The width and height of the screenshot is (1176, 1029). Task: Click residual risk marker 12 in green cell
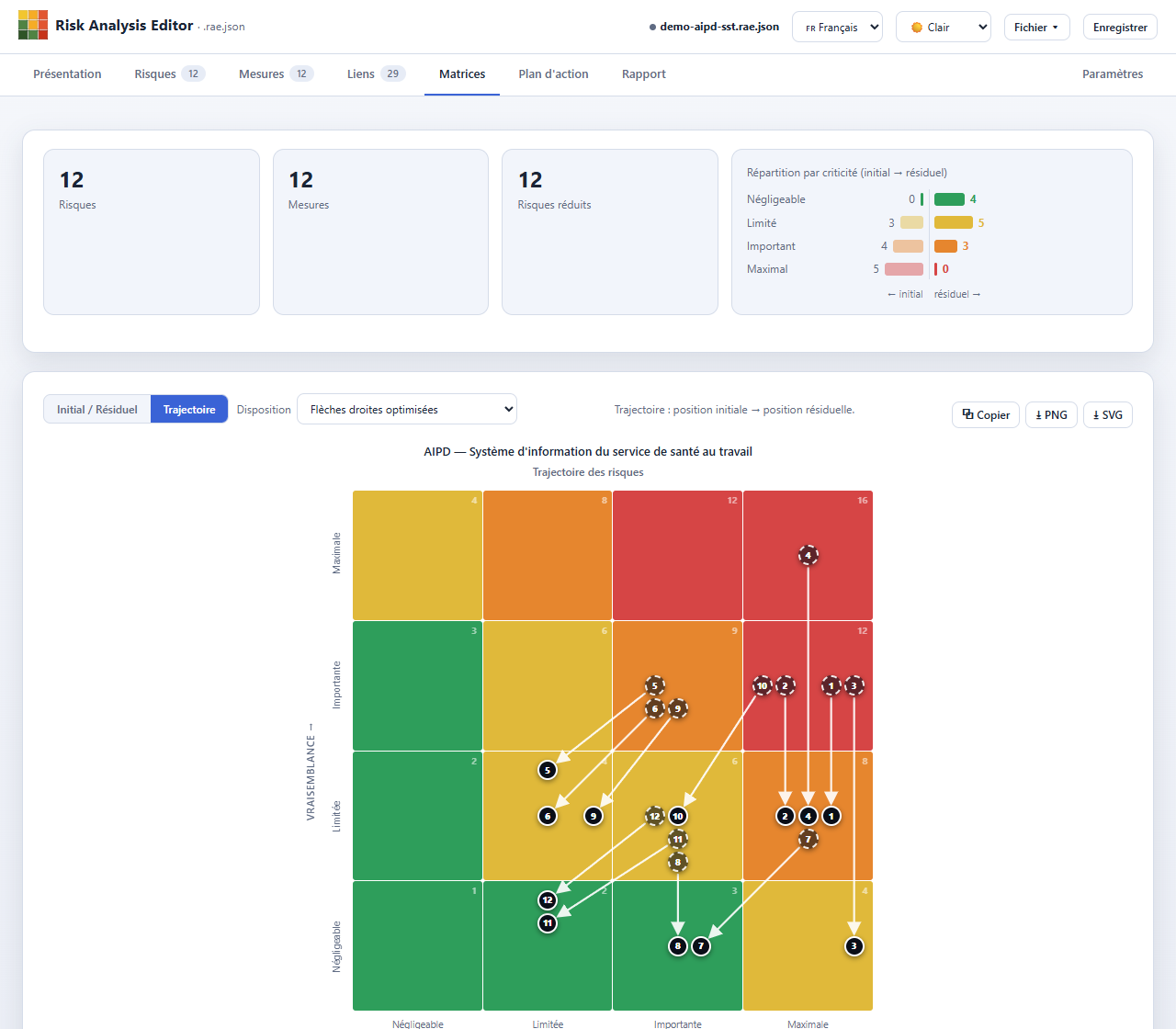point(548,899)
